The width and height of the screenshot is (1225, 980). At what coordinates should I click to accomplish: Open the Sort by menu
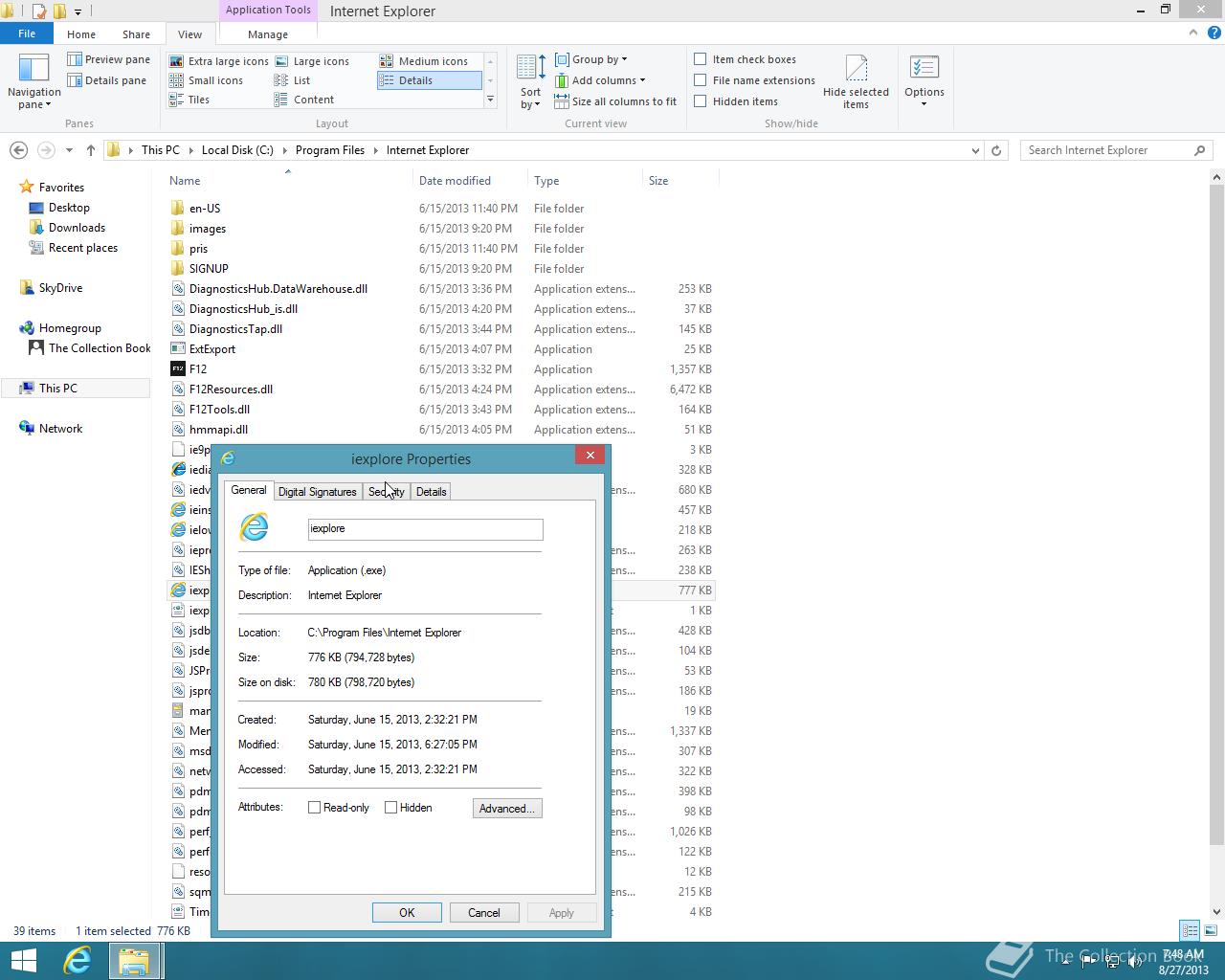click(531, 82)
